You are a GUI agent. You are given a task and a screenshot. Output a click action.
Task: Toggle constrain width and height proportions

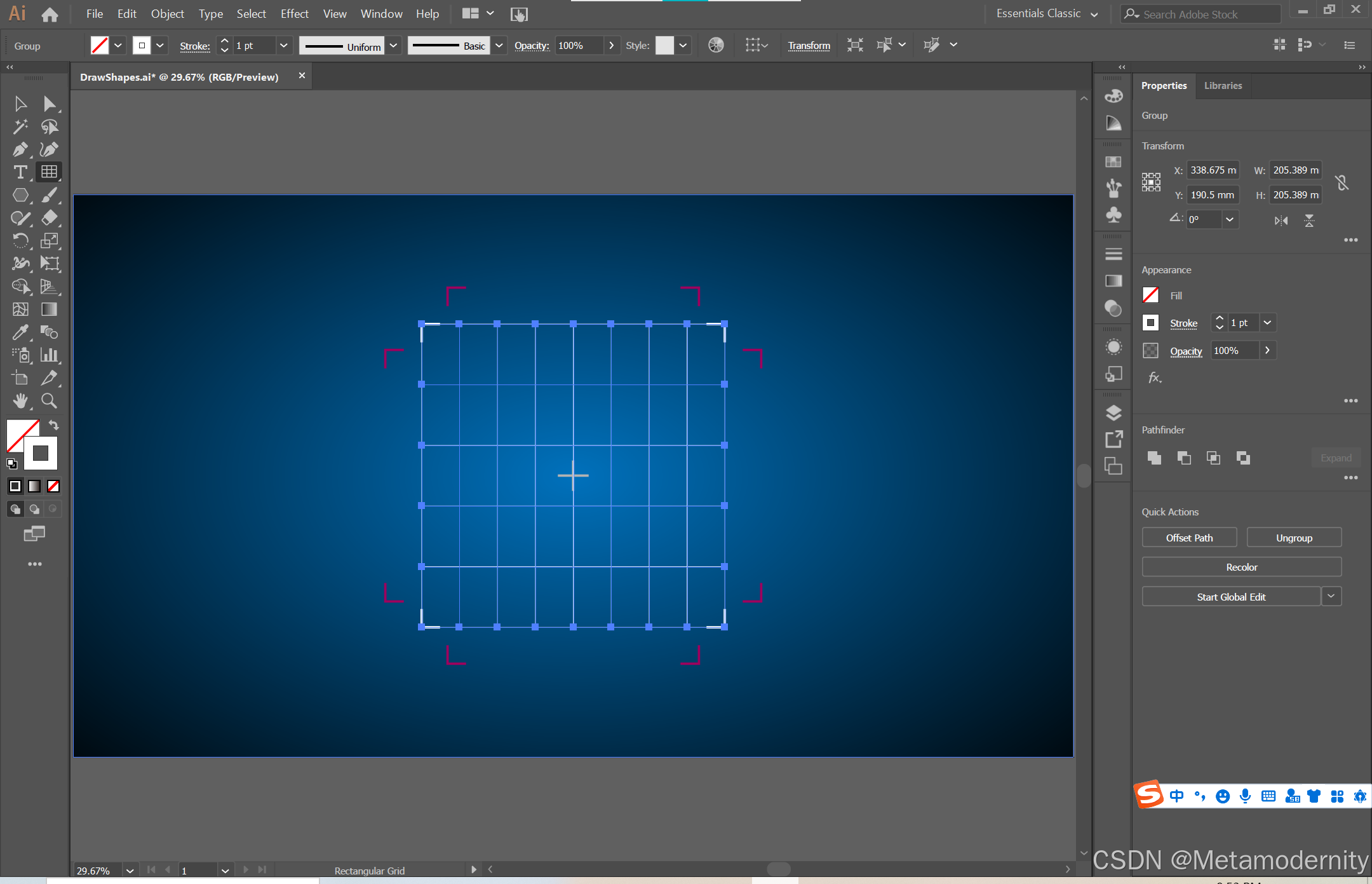1342,183
